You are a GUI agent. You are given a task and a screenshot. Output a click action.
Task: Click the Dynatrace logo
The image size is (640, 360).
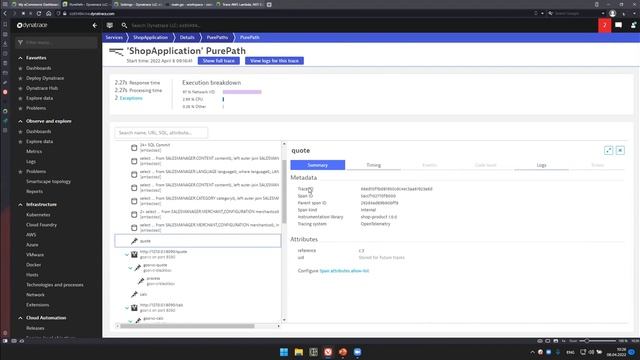tap(32, 25)
